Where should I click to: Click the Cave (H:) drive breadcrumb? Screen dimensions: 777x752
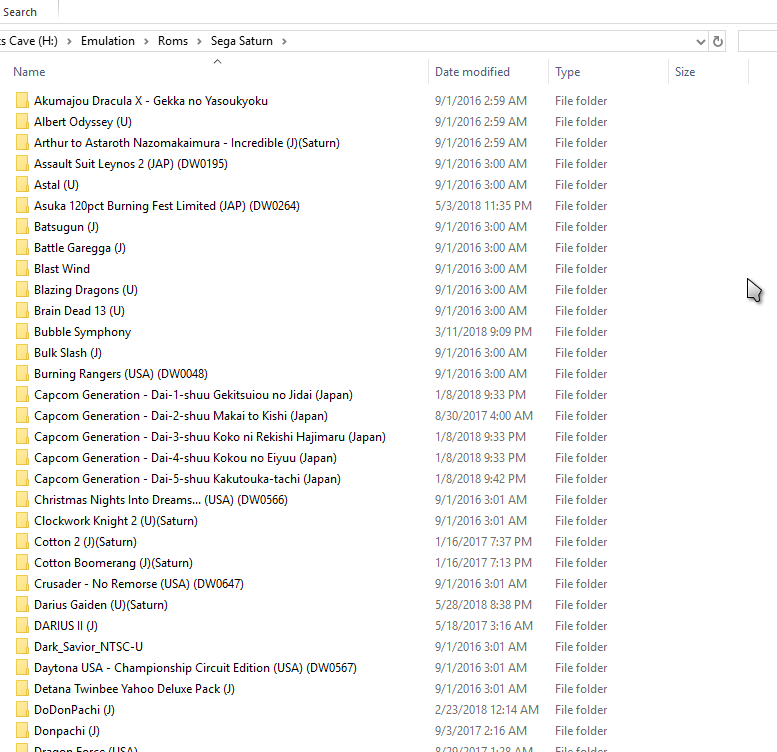pos(29,41)
